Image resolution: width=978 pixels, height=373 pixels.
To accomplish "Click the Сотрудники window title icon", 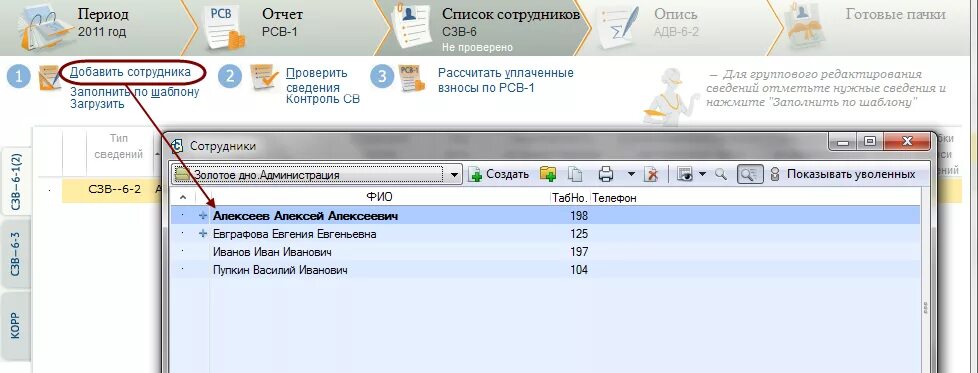I will tap(177, 145).
